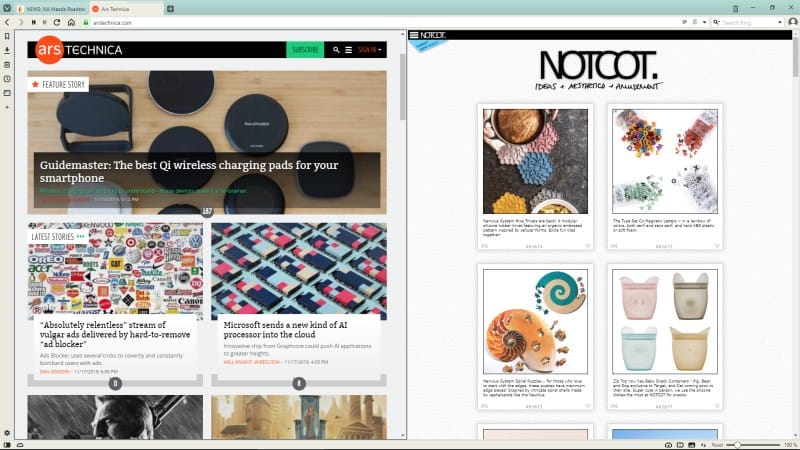Add a web panel with plus icon

(7, 107)
